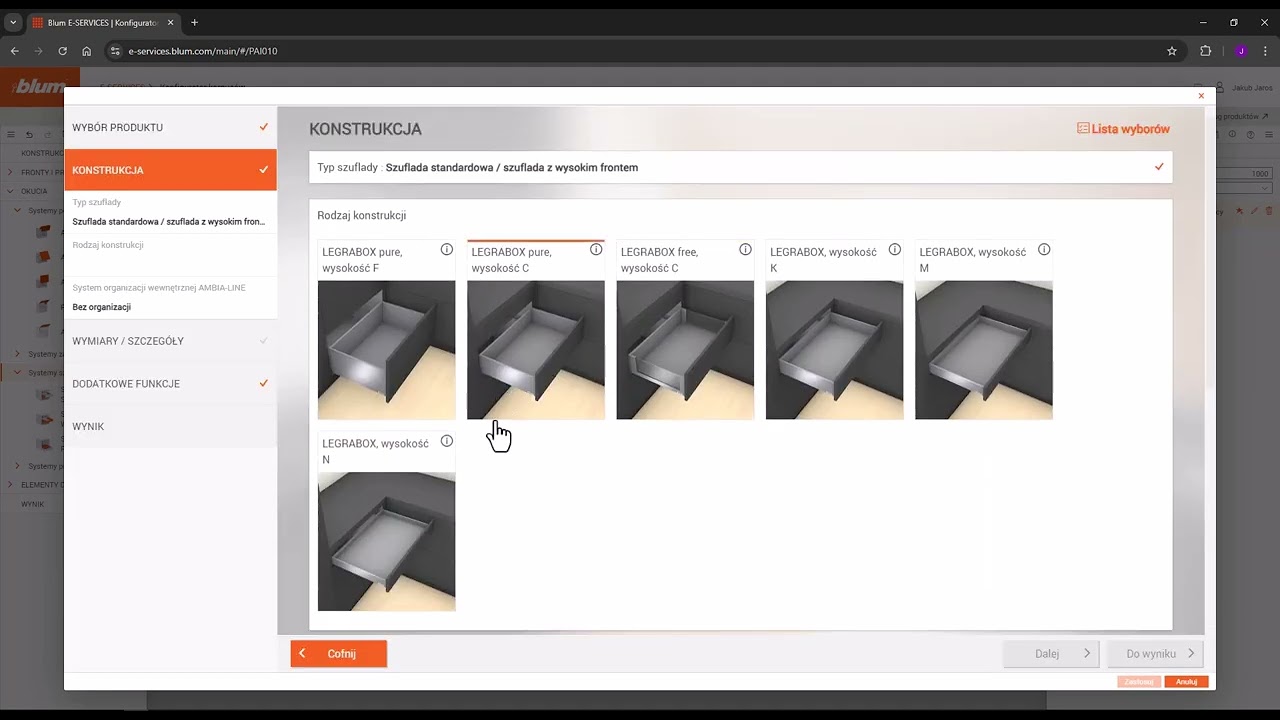The height and width of the screenshot is (720, 1280).
Task: Click the address bar URL
Action: coord(203,51)
